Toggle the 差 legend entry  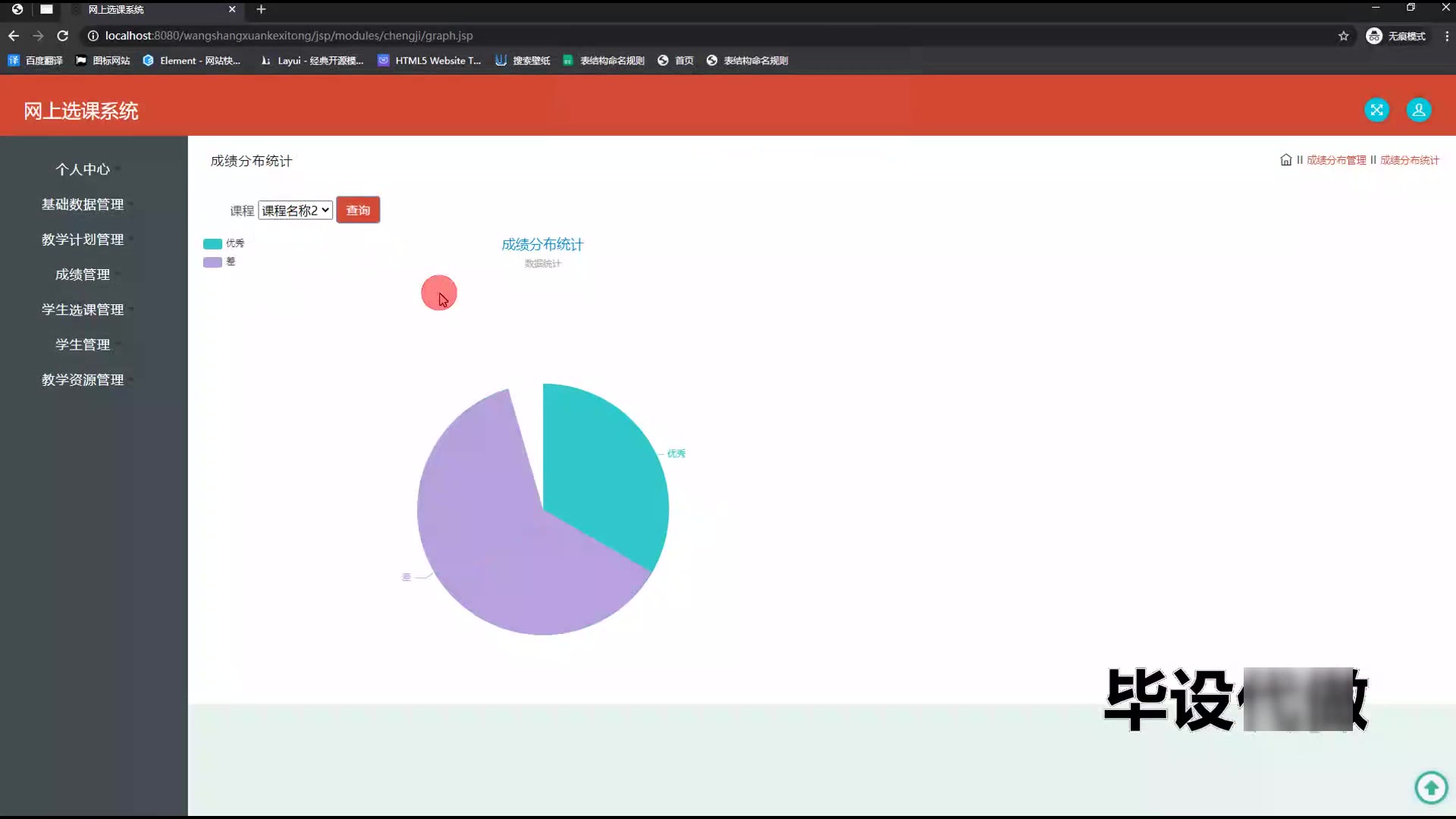pos(219,262)
